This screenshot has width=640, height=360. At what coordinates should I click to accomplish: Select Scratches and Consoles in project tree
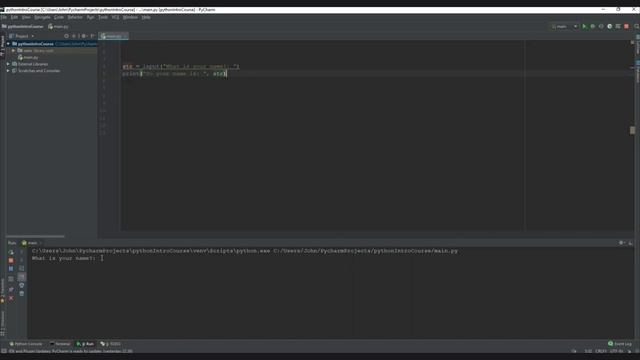tap(39, 71)
